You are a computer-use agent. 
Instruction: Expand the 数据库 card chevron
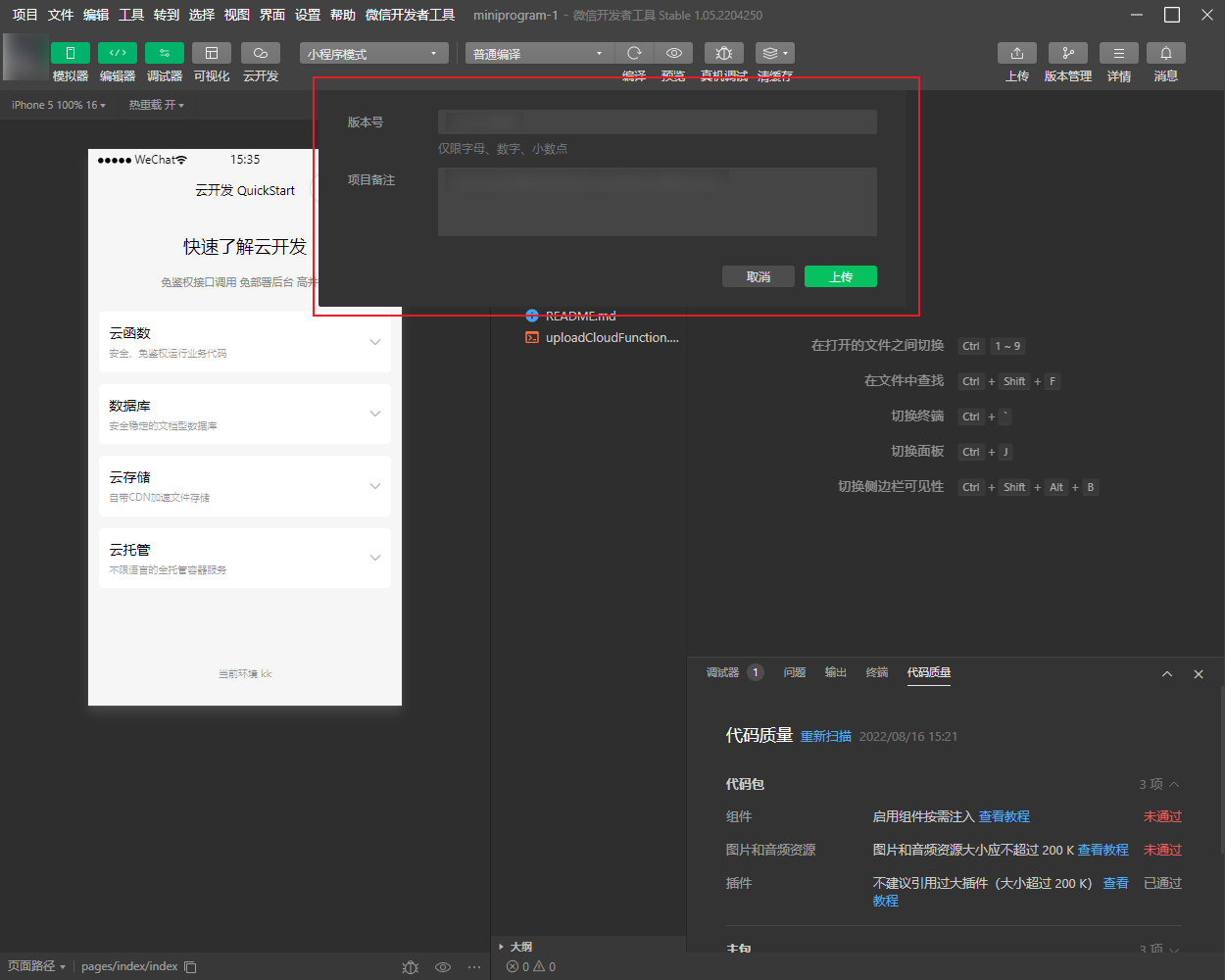375,414
